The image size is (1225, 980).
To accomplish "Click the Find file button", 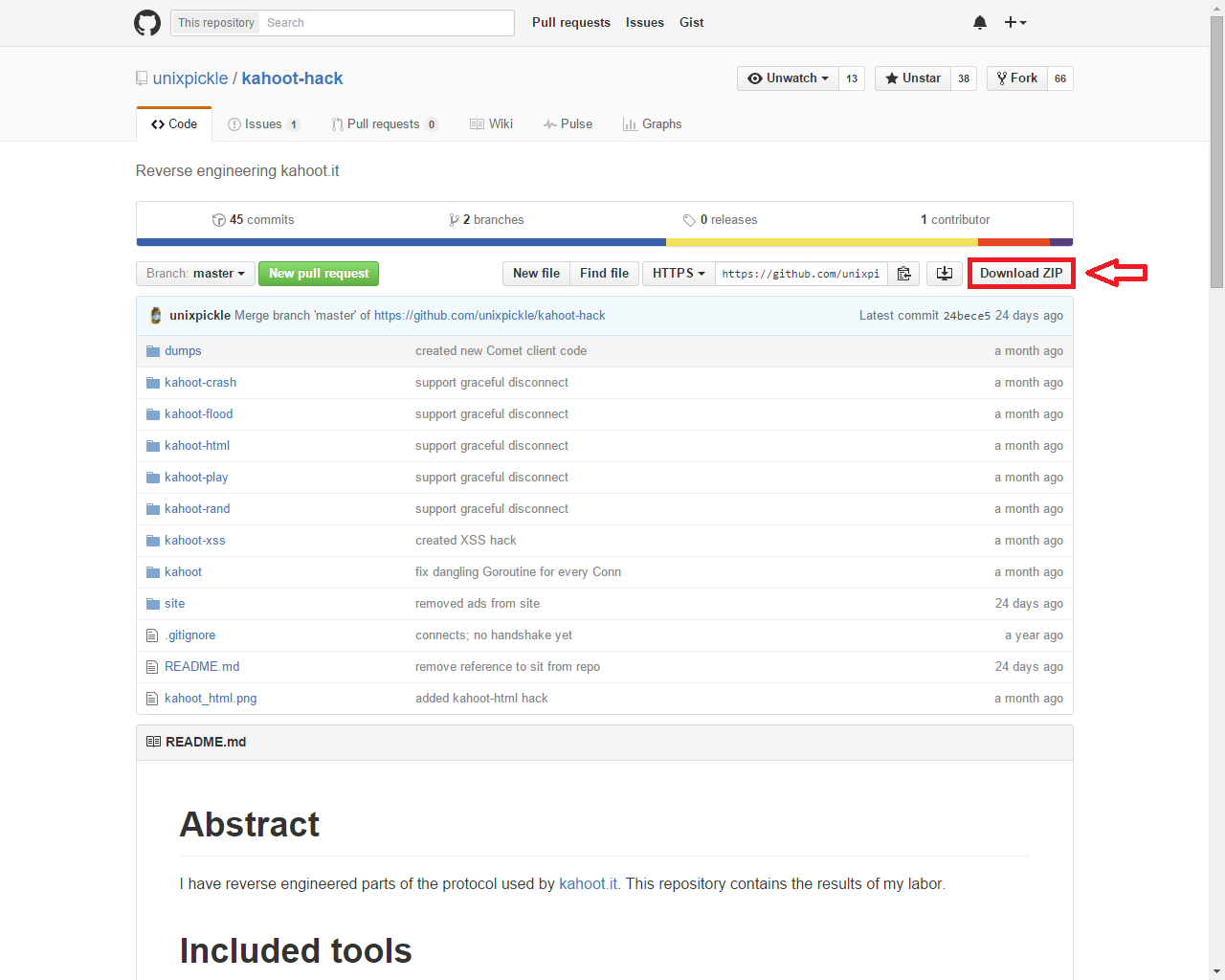I will [604, 274].
